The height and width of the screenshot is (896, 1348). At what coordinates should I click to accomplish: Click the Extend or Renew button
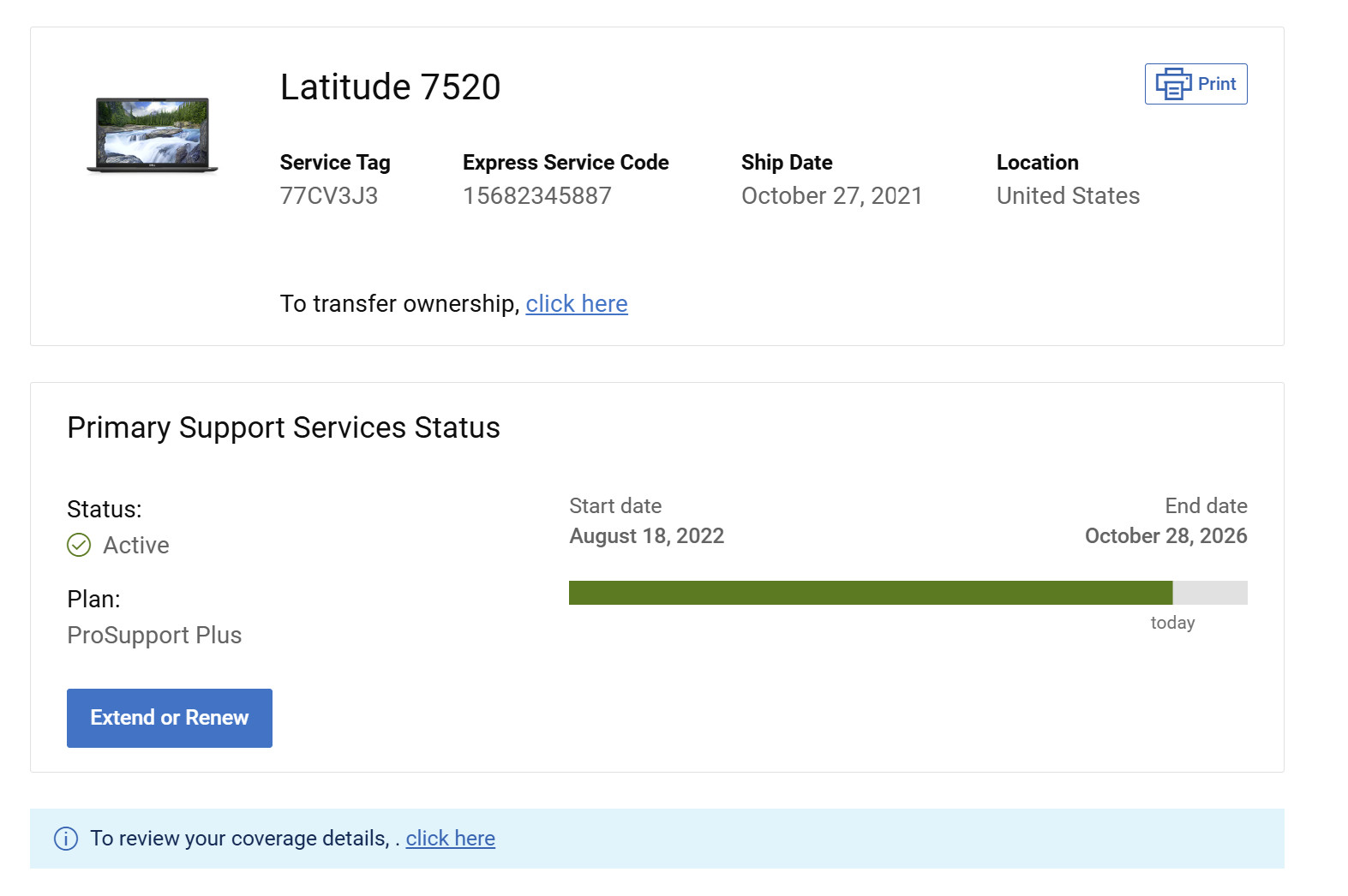click(x=170, y=718)
